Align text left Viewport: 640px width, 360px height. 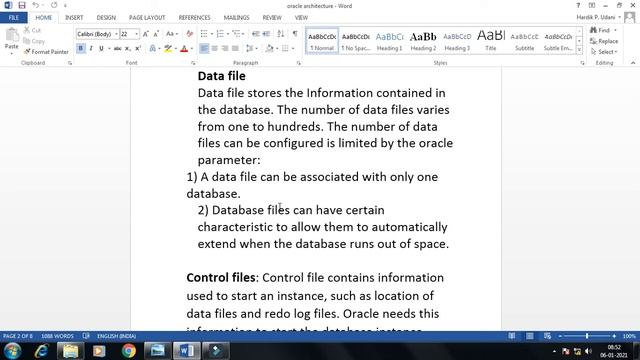(204, 49)
